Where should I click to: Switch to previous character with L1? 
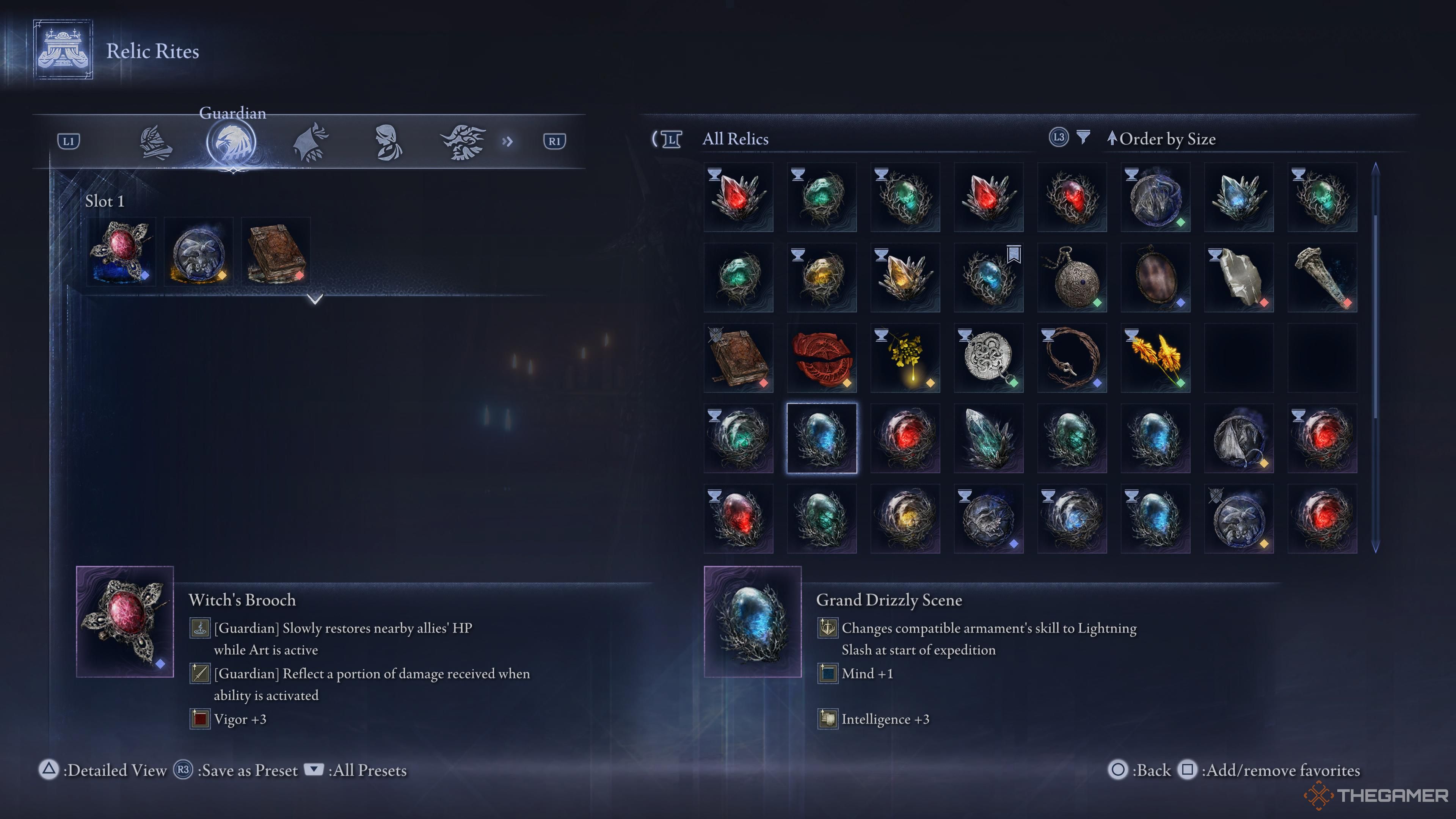[68, 141]
